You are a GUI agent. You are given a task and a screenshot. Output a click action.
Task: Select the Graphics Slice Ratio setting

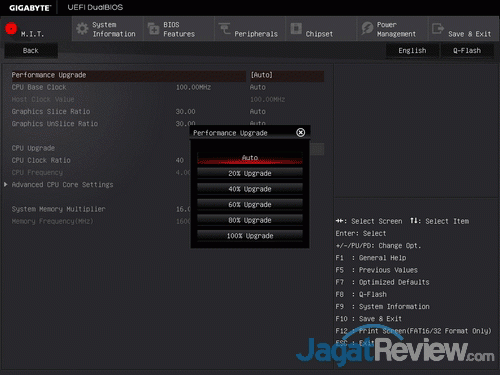pyautogui.click(x=51, y=112)
